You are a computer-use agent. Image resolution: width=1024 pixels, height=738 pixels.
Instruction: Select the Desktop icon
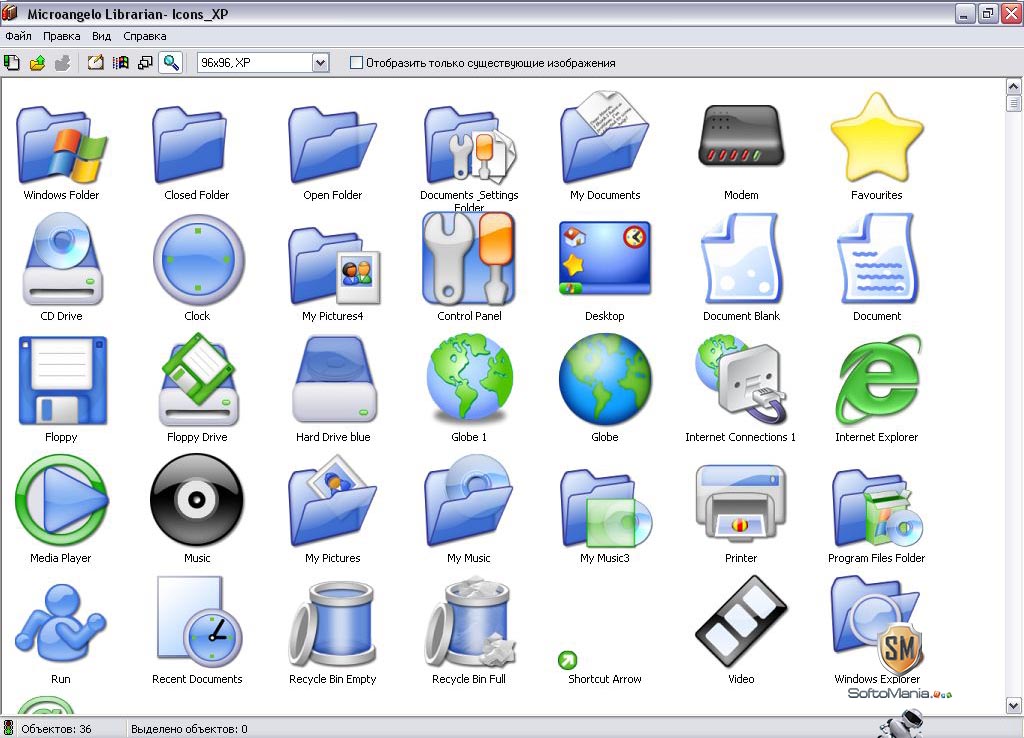click(x=605, y=259)
